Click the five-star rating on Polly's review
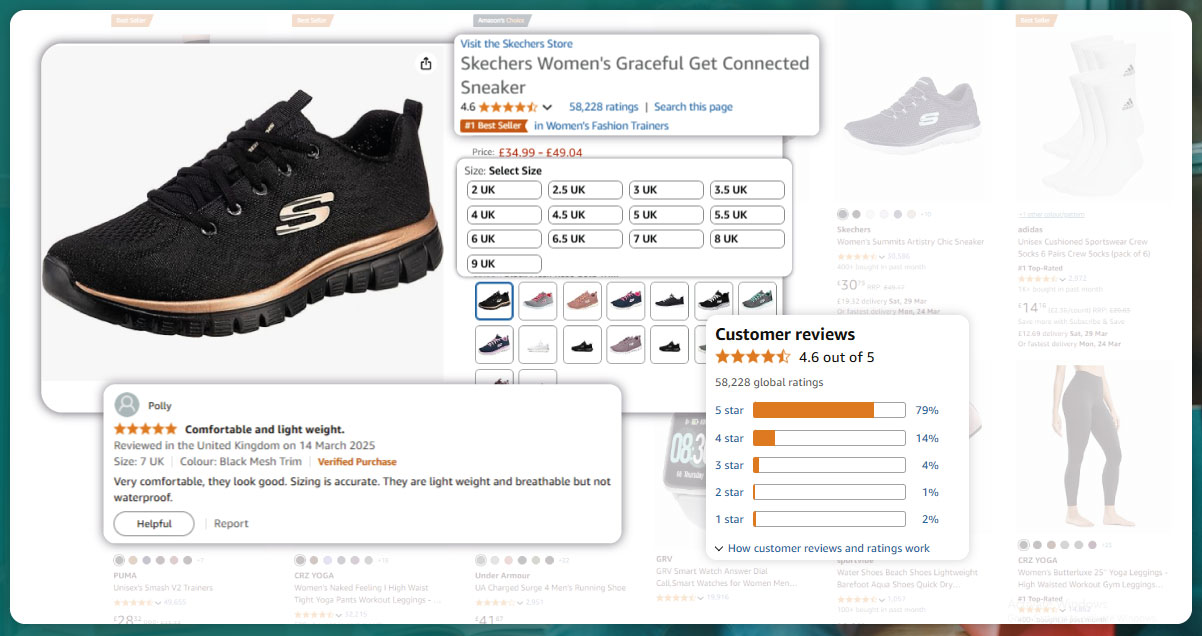Screen dimensions: 1202x636 pos(145,429)
